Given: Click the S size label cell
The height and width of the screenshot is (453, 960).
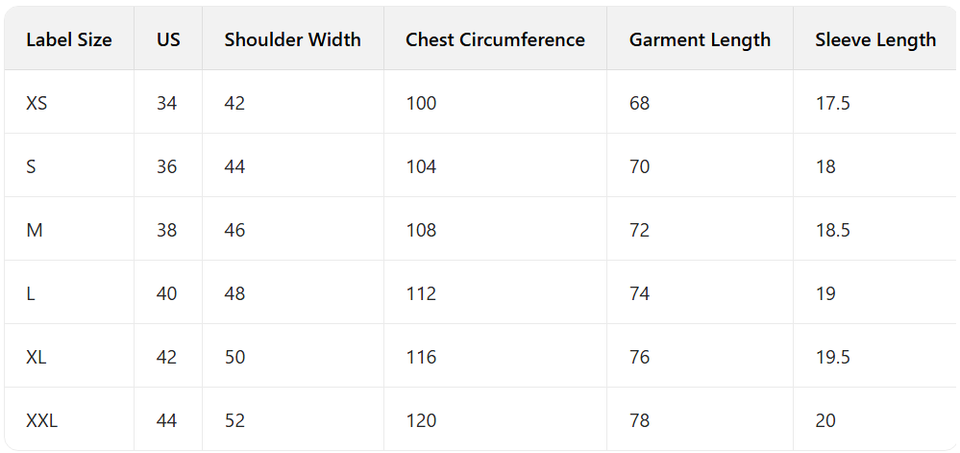Looking at the screenshot, I should tap(31, 167).
